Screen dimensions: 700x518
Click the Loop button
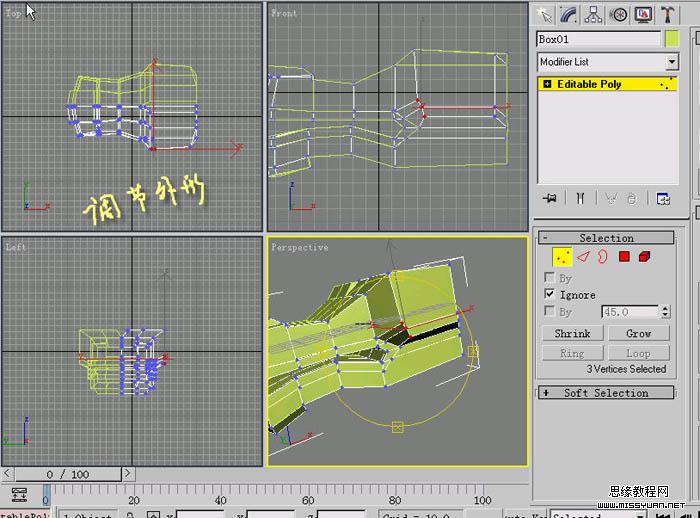(x=638, y=353)
